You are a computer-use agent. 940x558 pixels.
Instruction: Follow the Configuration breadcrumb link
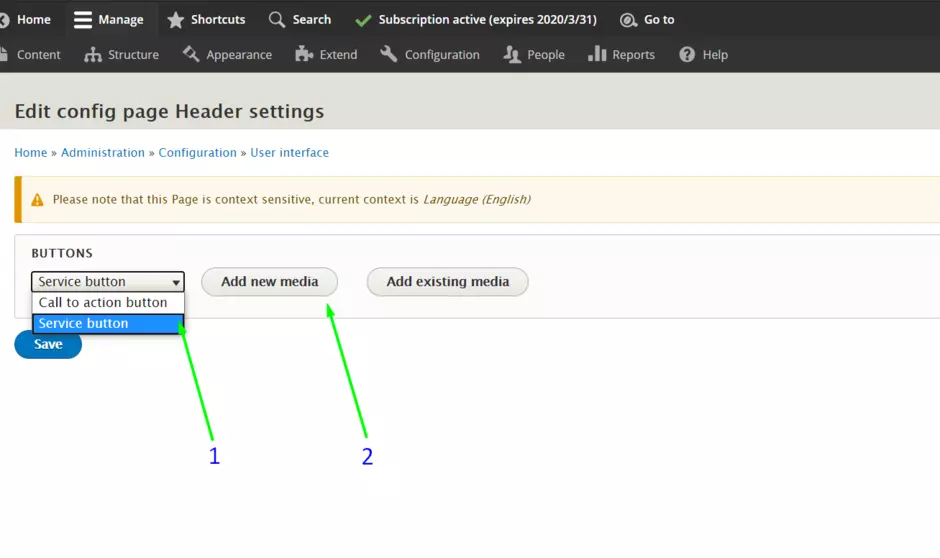click(x=197, y=153)
